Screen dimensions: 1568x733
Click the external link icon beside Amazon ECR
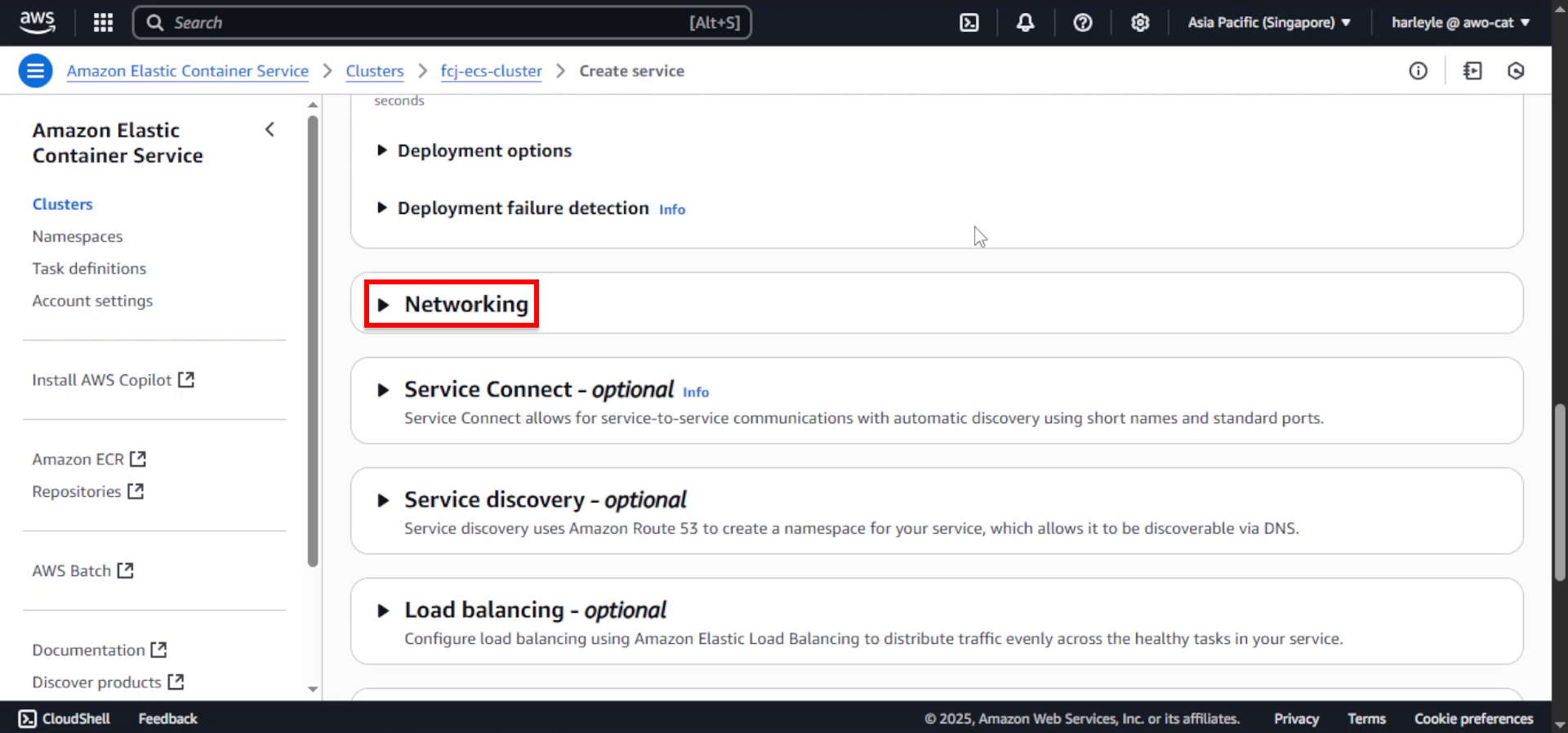138,458
